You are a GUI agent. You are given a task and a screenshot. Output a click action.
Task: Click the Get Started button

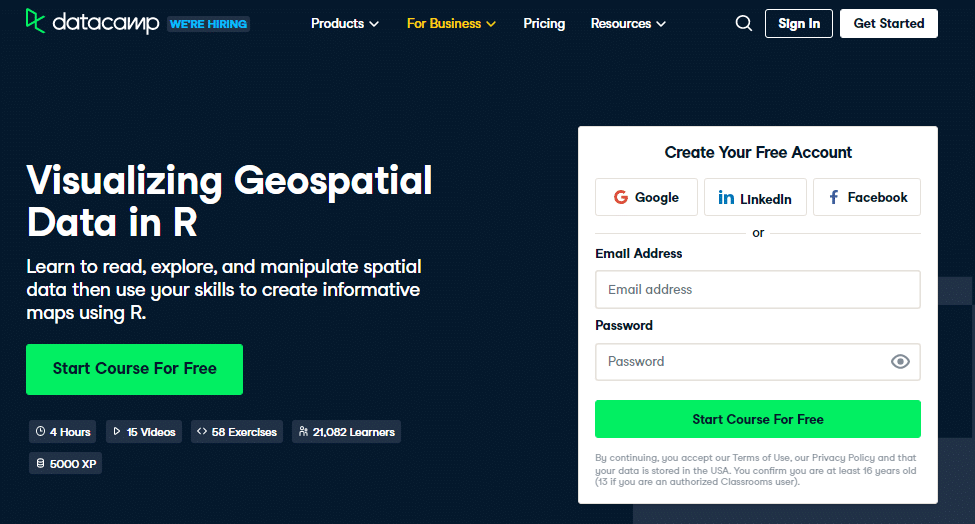coord(889,24)
